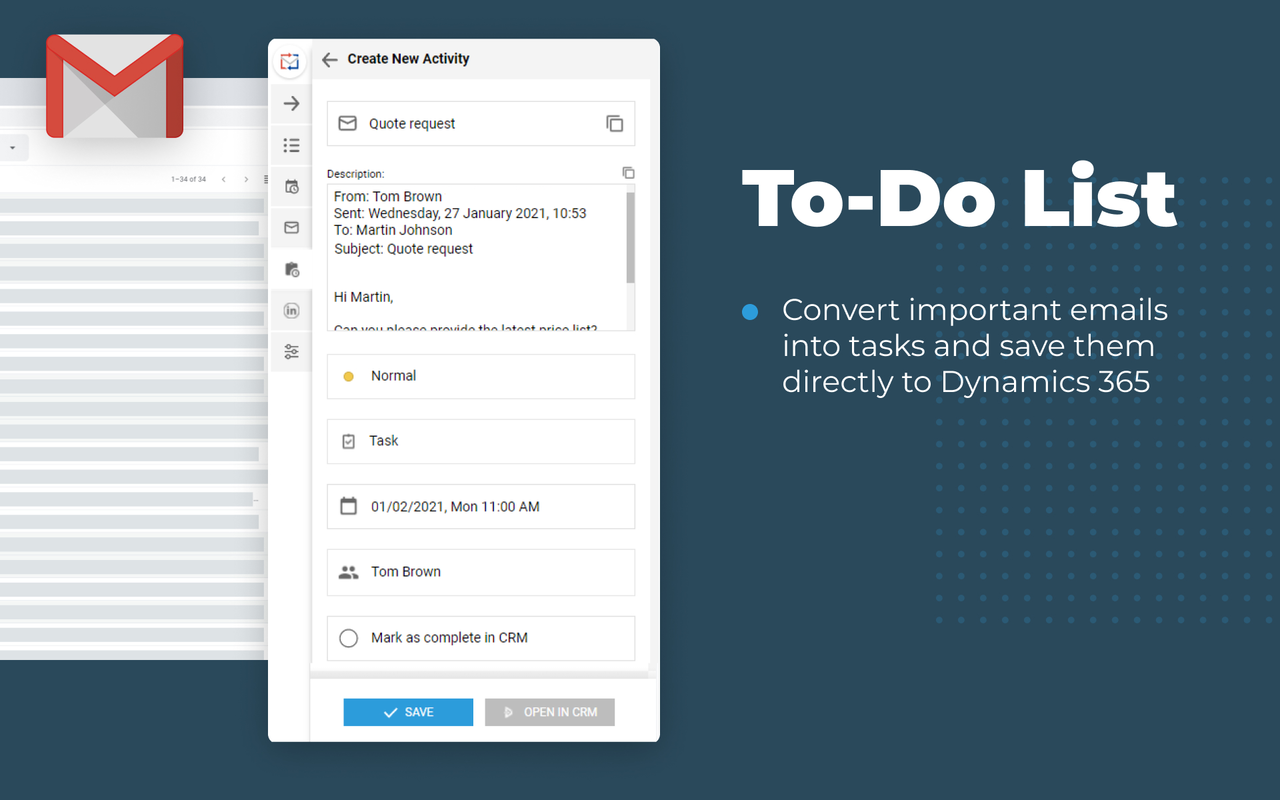Open the LinkedIn sidebar icon

291,311
